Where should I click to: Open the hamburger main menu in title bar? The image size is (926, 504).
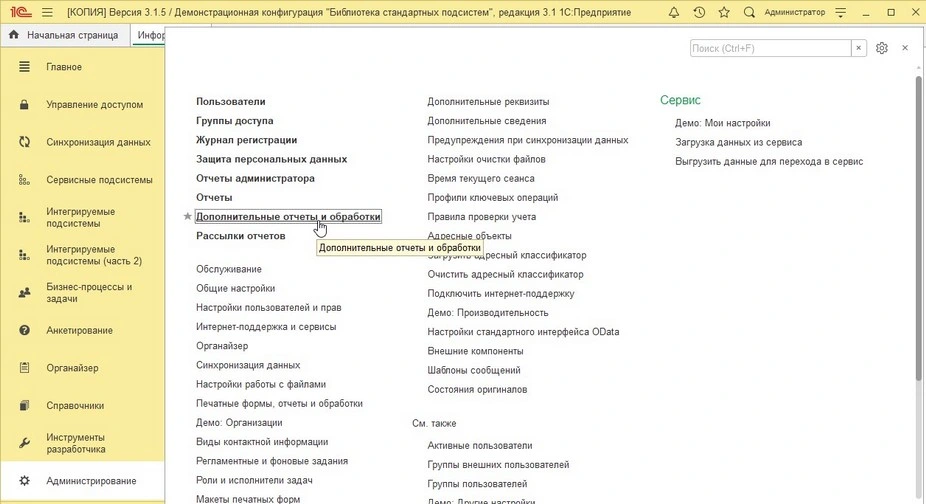tap(46, 12)
